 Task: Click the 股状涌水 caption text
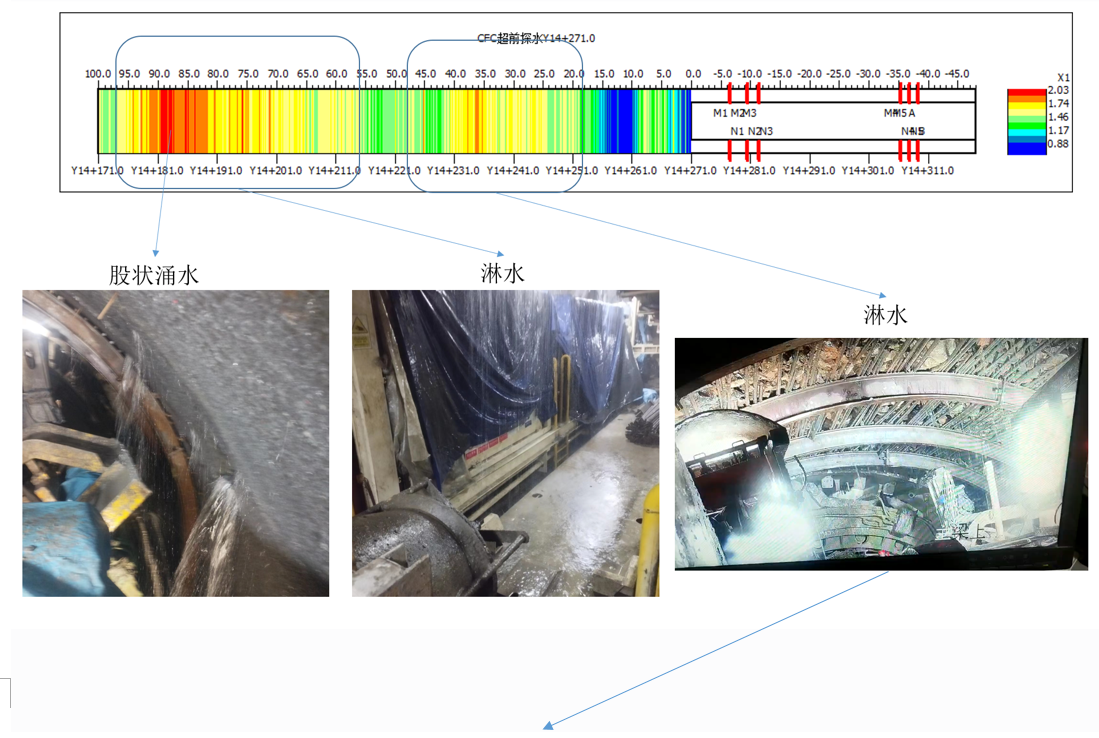click(x=154, y=275)
